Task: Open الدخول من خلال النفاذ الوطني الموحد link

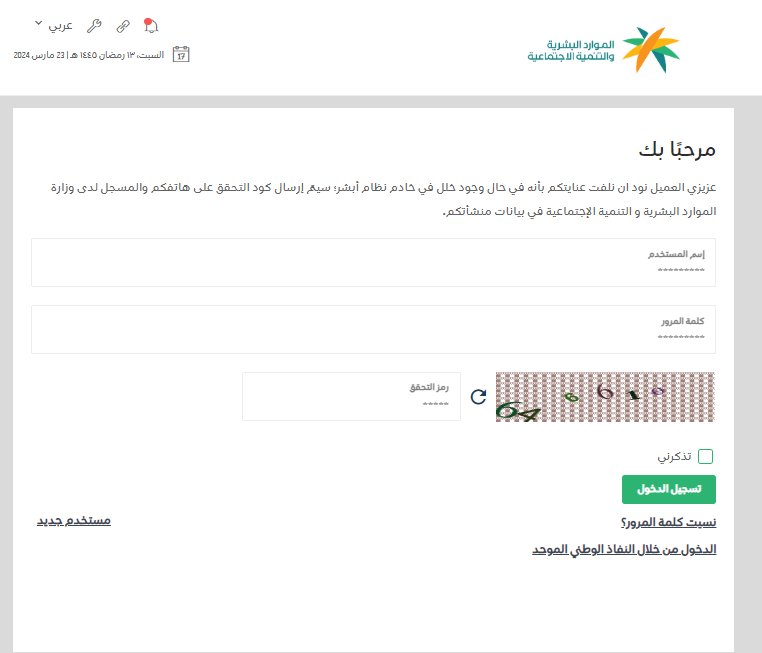Action: 624,550
